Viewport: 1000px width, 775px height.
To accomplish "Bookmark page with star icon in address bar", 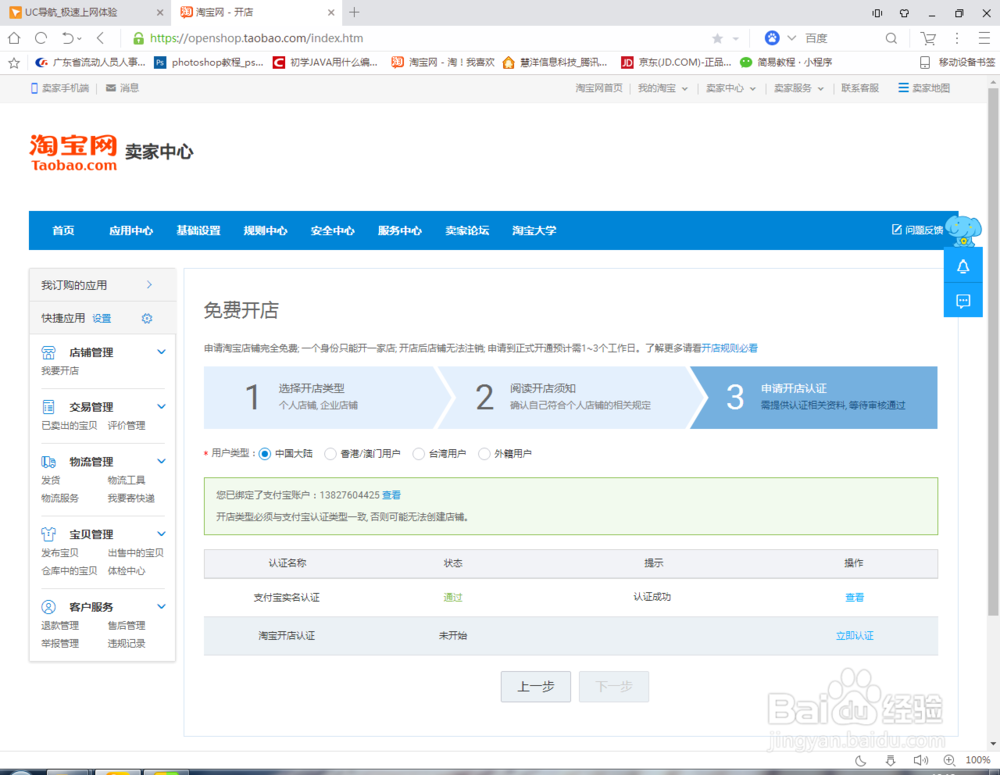I will click(x=717, y=39).
